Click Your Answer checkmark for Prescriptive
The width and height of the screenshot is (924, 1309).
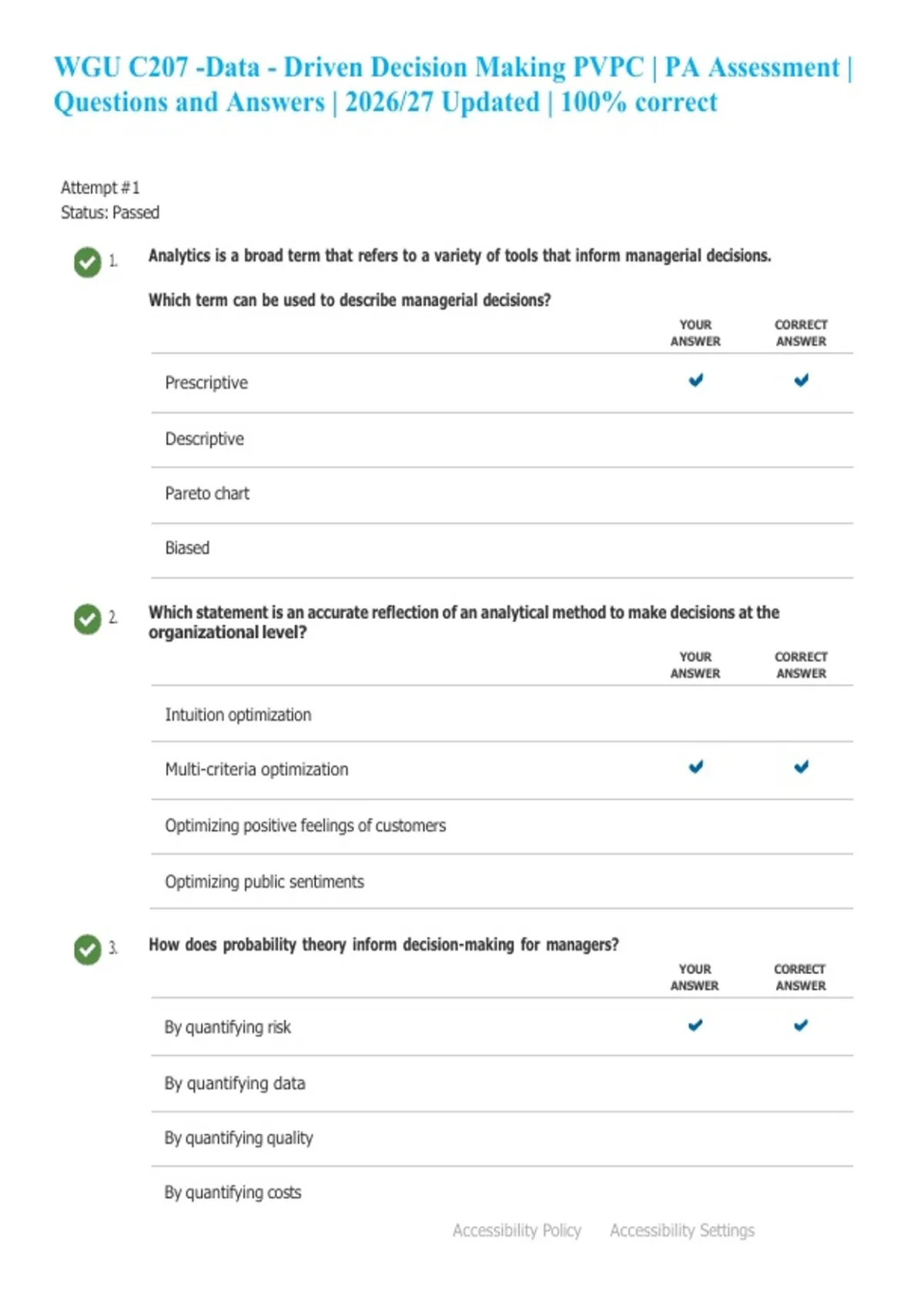695,380
